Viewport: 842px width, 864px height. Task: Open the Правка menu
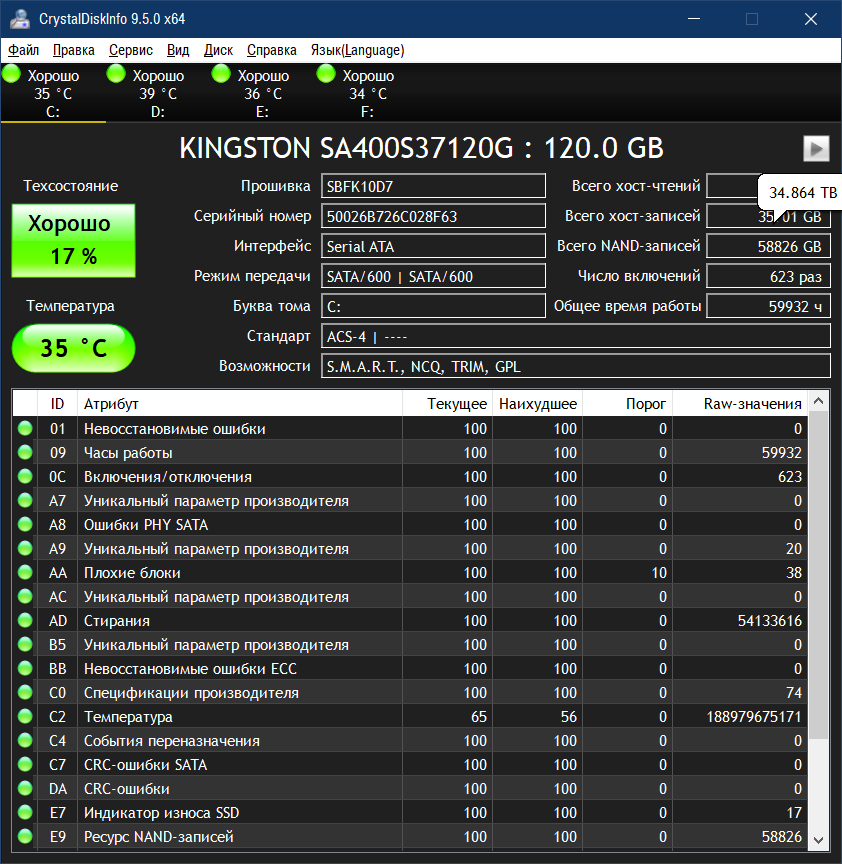click(x=74, y=51)
